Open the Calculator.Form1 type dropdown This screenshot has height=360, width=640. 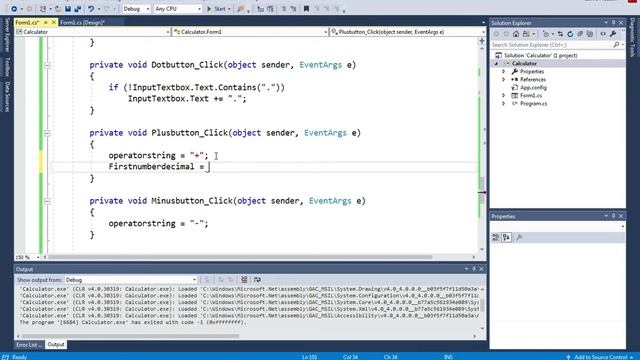tap(250, 31)
